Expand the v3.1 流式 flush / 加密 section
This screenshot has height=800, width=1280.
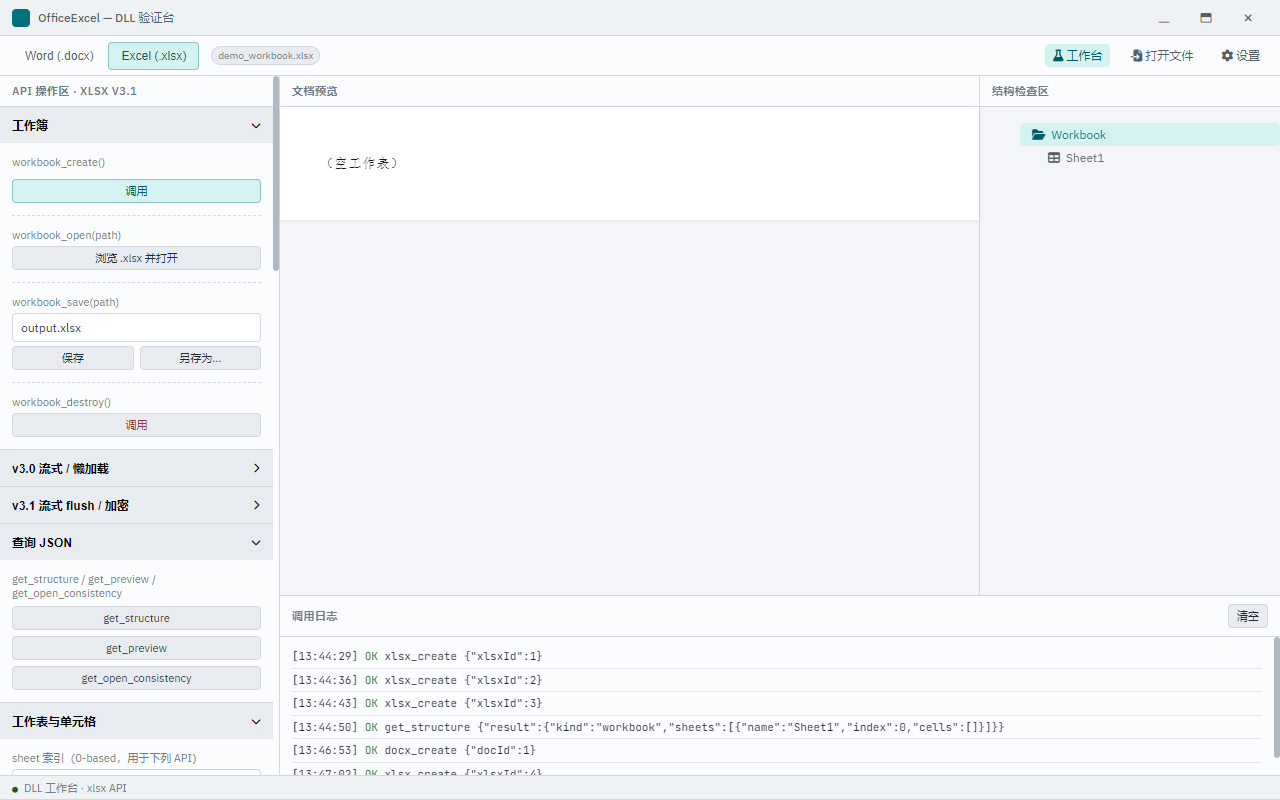136,505
